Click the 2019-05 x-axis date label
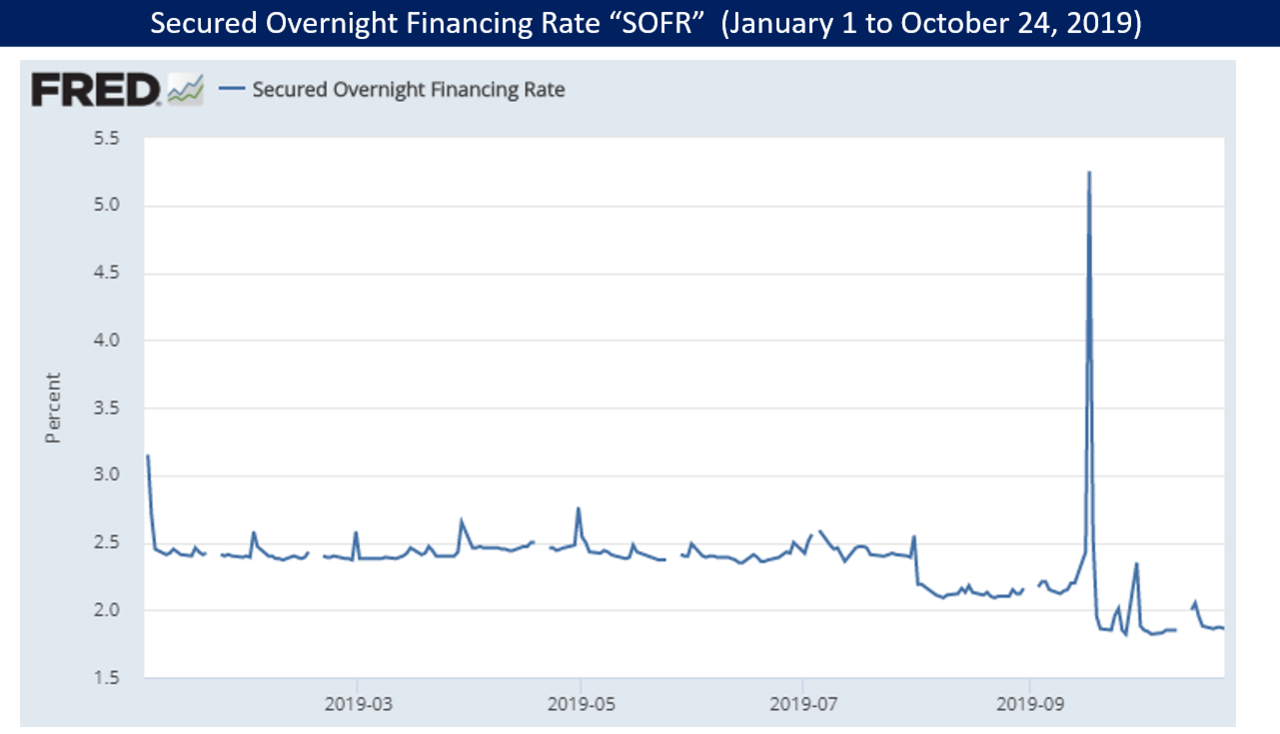 [x=580, y=702]
